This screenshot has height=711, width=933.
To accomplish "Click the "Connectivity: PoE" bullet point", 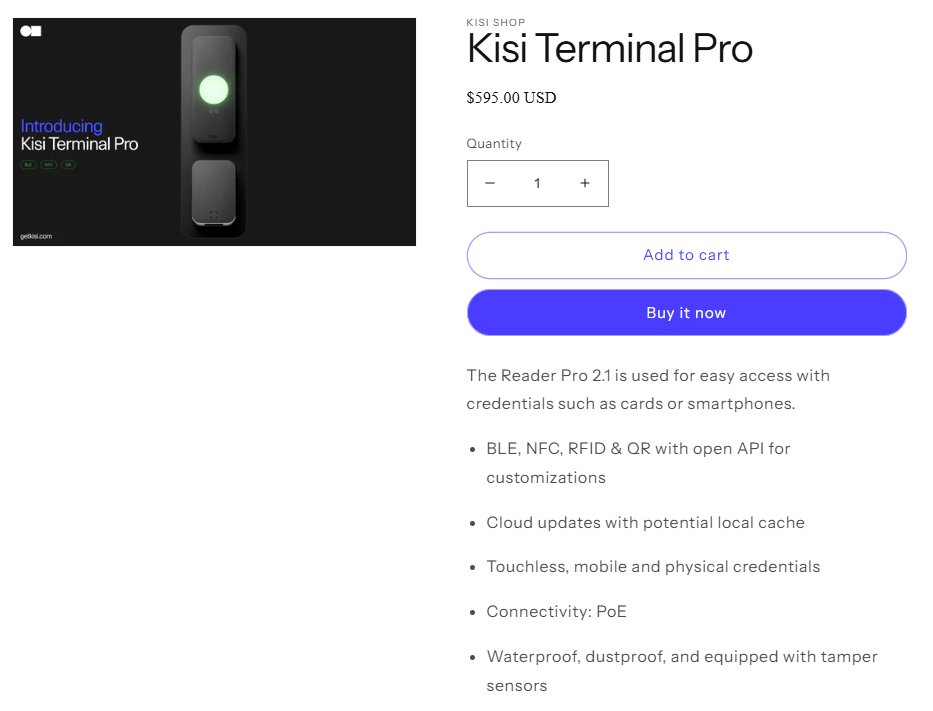I will coord(556,611).
